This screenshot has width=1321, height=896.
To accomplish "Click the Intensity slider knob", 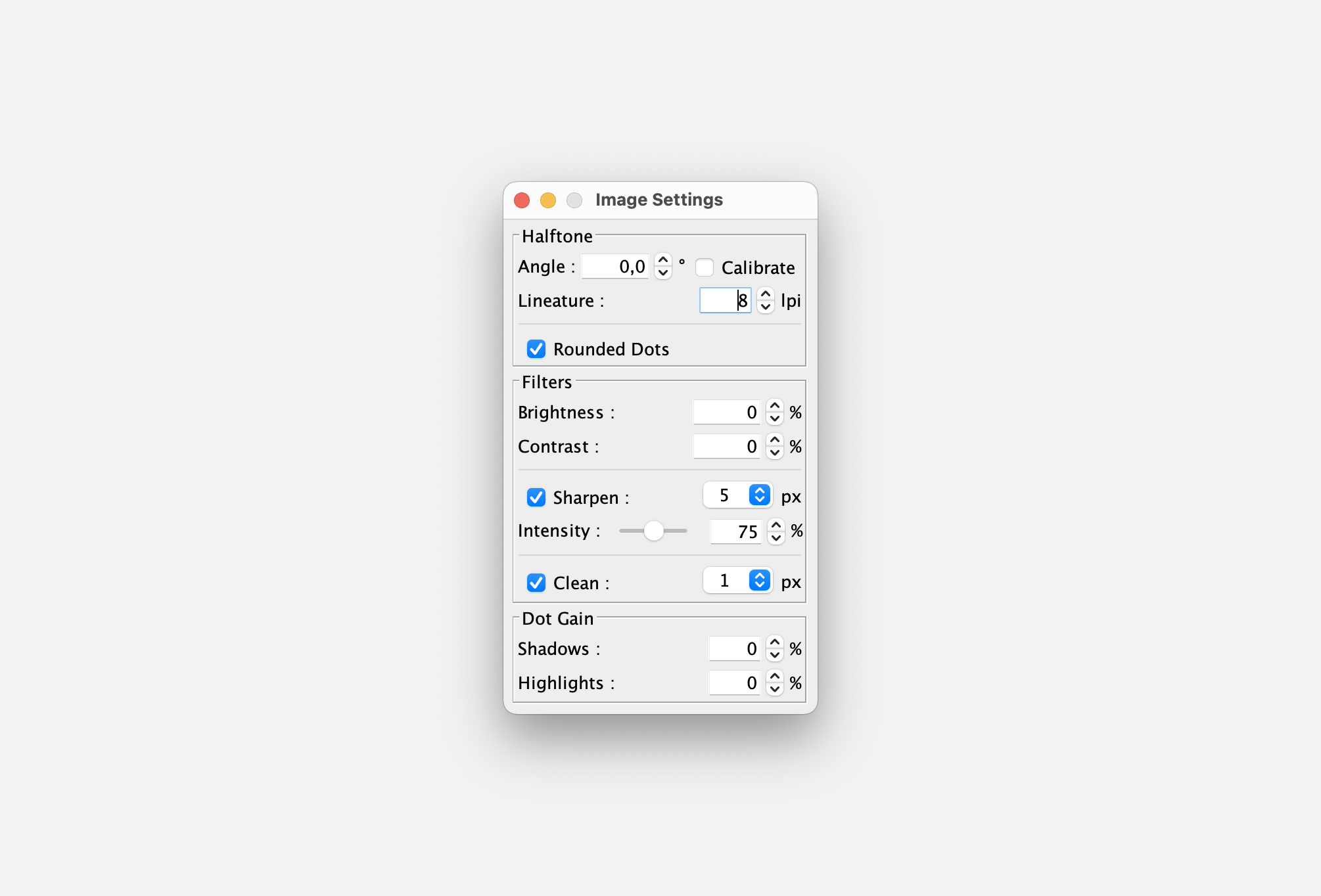I will click(x=653, y=531).
